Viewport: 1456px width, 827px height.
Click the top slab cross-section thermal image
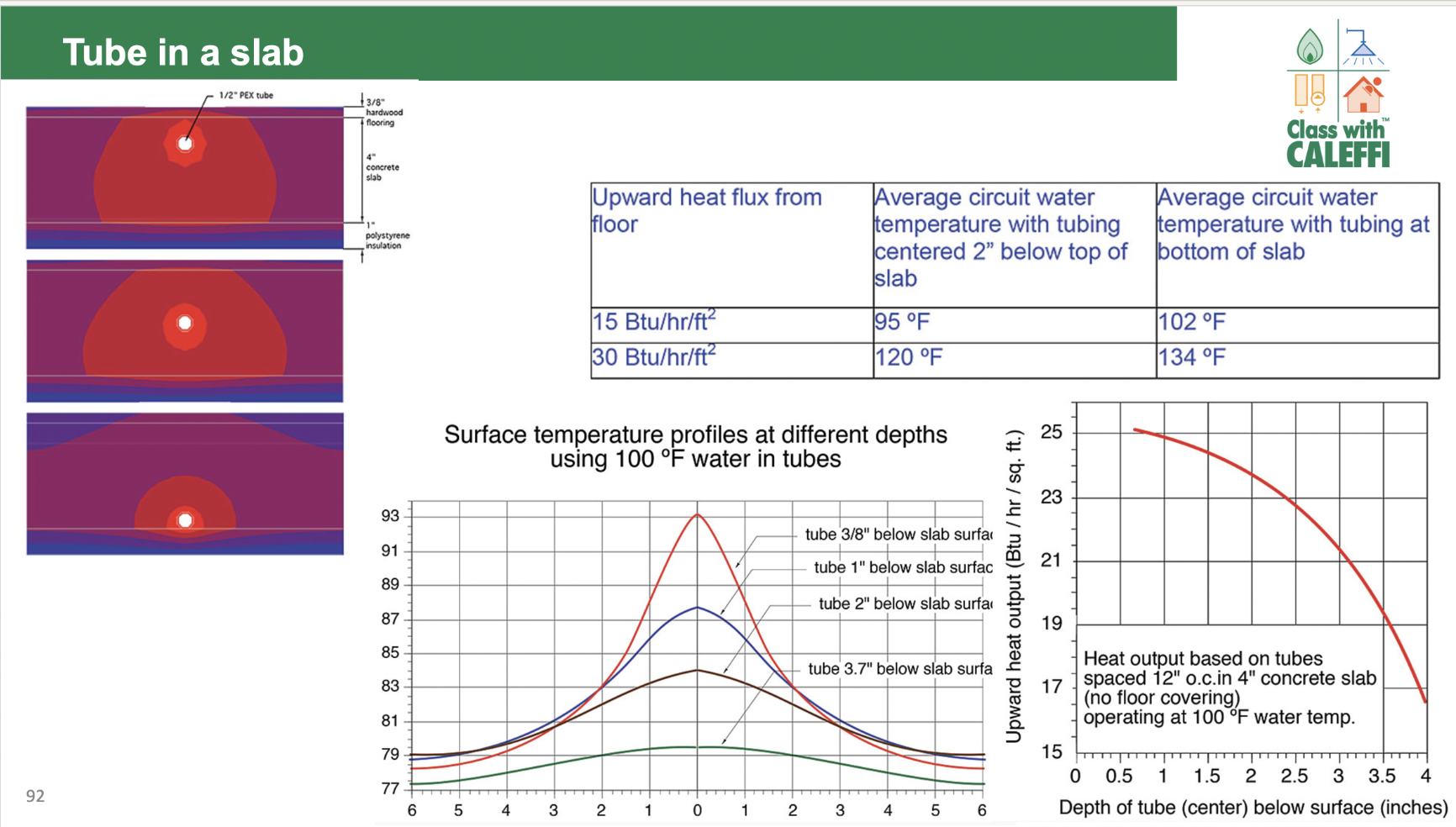(x=185, y=177)
